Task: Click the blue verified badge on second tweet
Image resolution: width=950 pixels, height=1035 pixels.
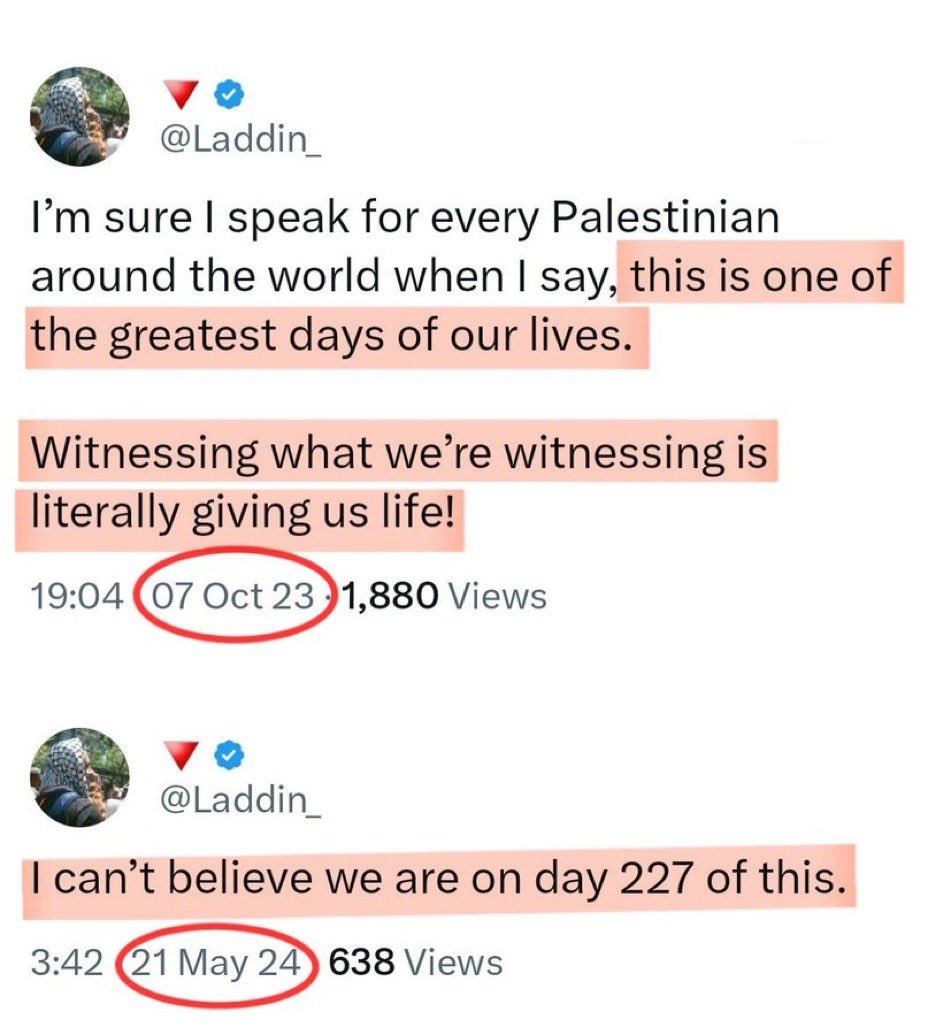Action: [x=230, y=756]
